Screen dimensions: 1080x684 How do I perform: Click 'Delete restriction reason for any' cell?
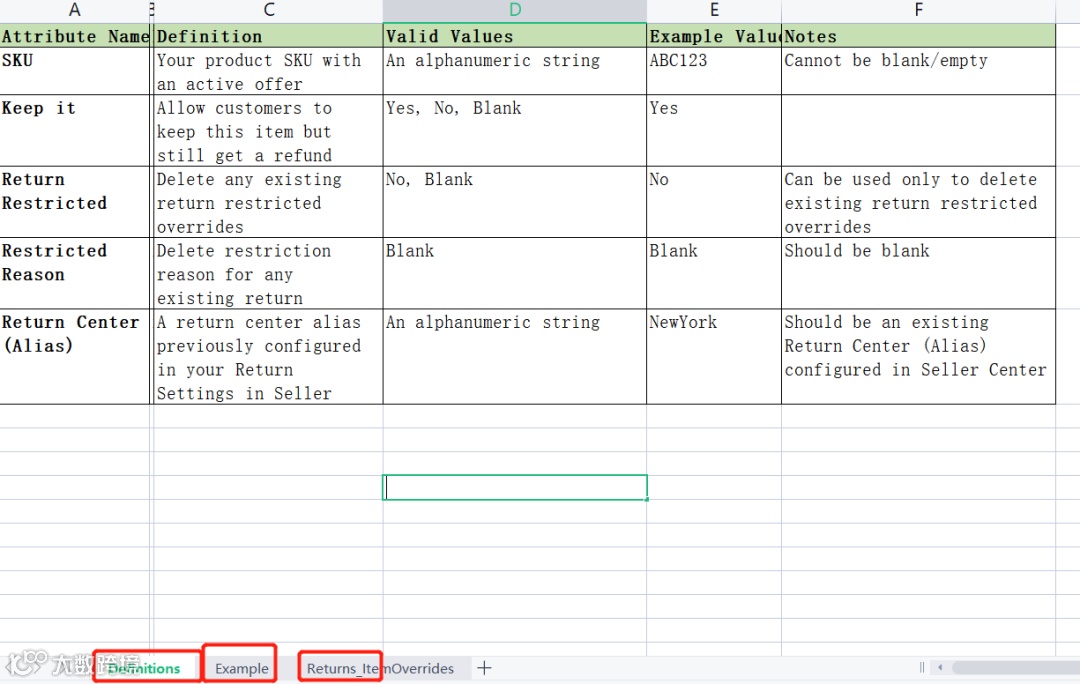269,273
